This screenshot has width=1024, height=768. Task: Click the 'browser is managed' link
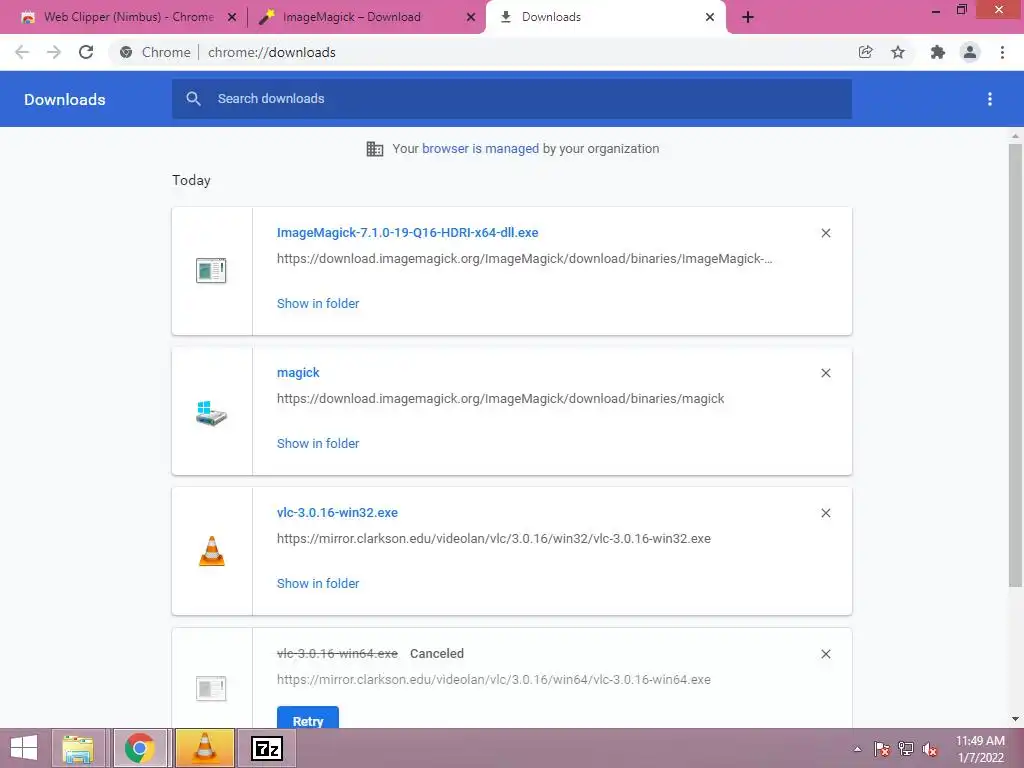481,149
